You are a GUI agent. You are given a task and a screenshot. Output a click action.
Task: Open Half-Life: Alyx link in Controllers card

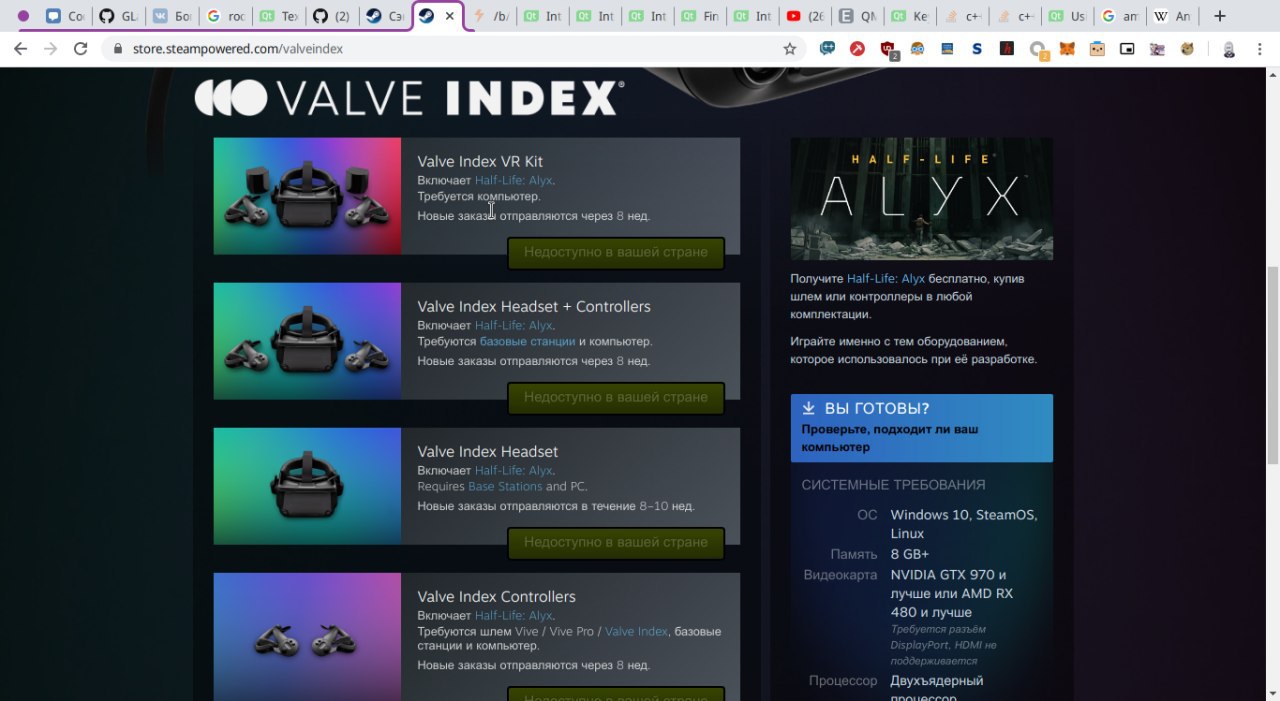pyautogui.click(x=513, y=616)
